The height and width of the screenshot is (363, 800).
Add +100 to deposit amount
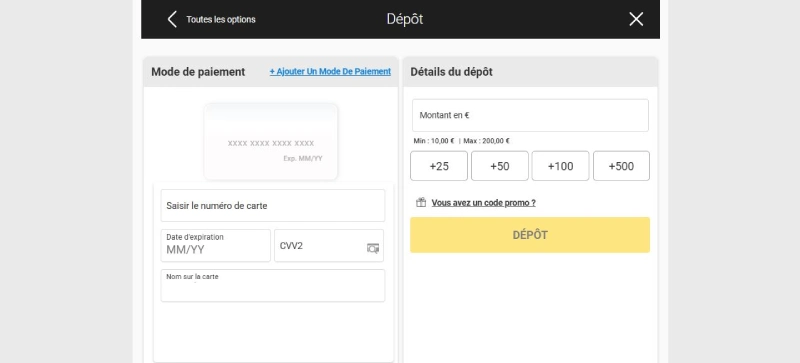560,166
